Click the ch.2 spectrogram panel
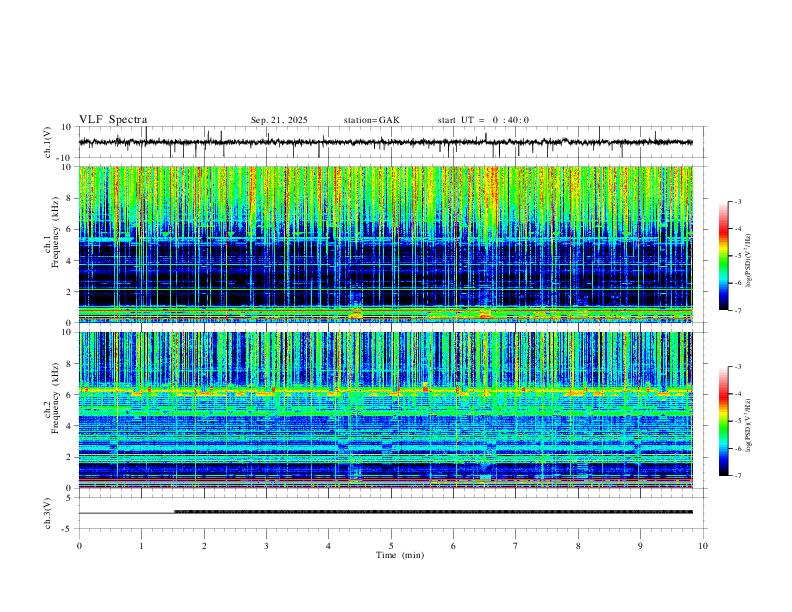 pyautogui.click(x=385, y=410)
